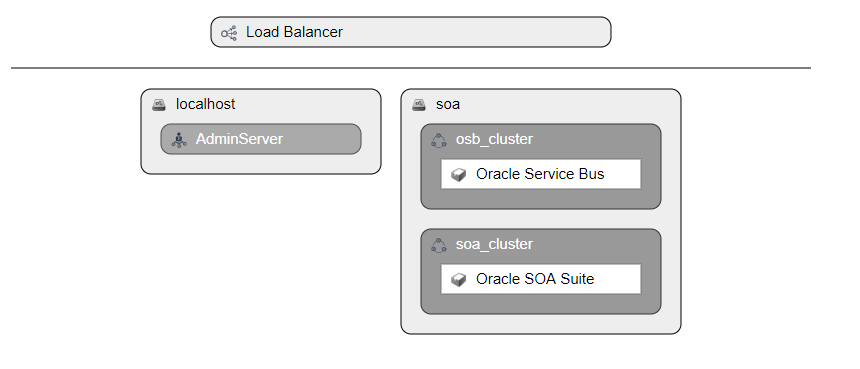
Task: Click the Load Balancer network icon
Action: [229, 33]
